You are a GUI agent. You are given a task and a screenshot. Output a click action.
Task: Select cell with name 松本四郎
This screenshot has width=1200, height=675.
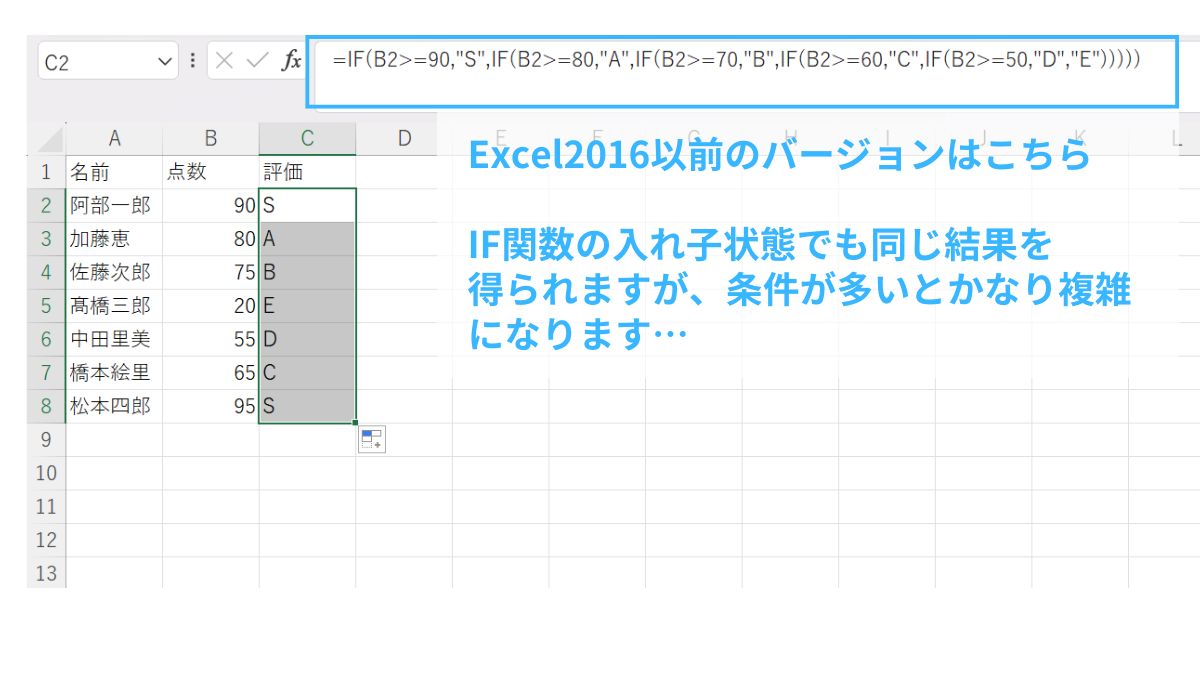click(114, 406)
